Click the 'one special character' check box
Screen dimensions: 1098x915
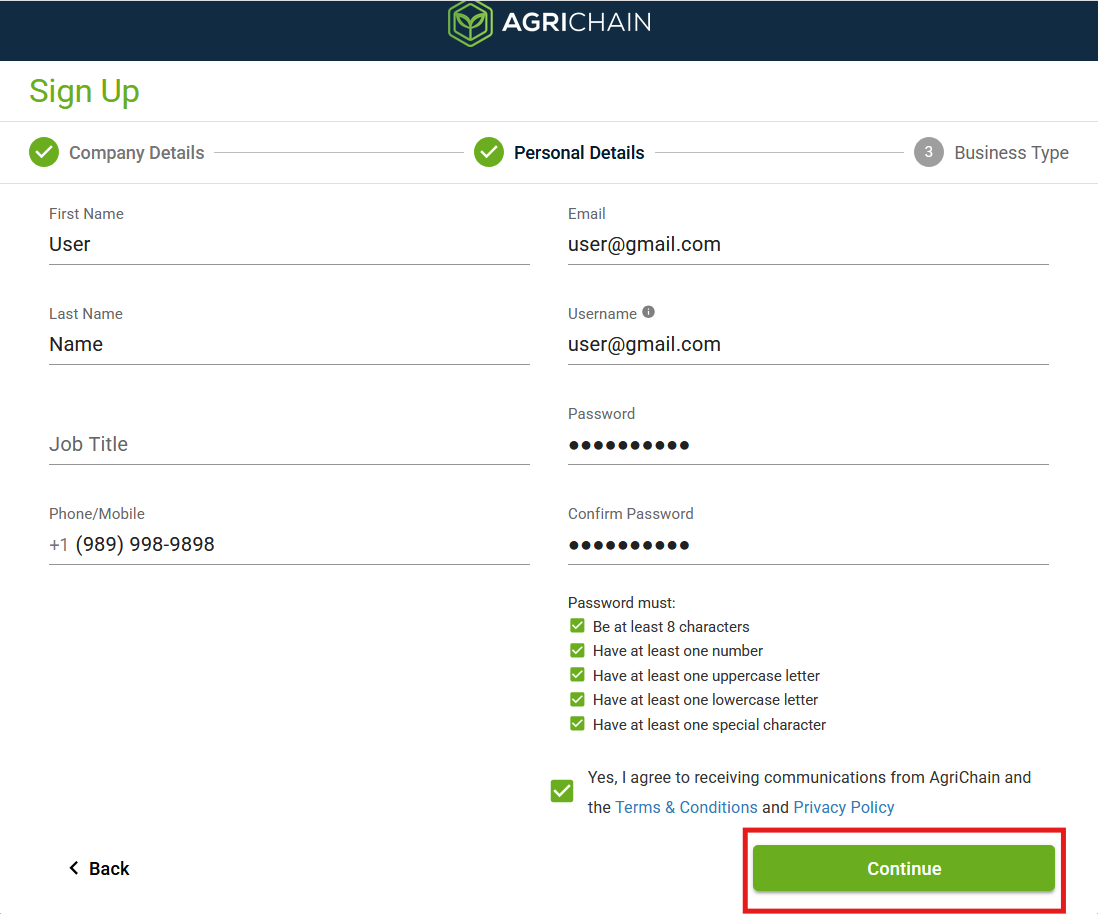(577, 724)
